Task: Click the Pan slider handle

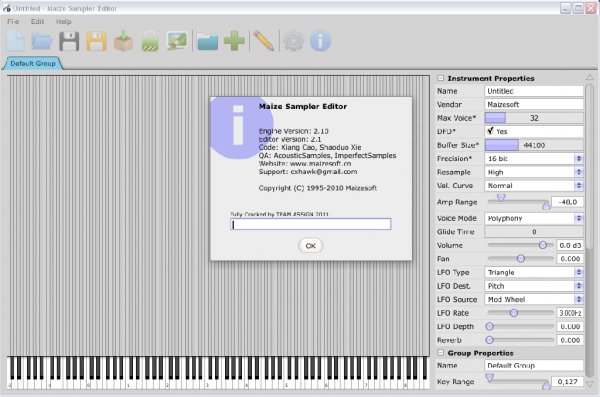Action: (x=520, y=259)
